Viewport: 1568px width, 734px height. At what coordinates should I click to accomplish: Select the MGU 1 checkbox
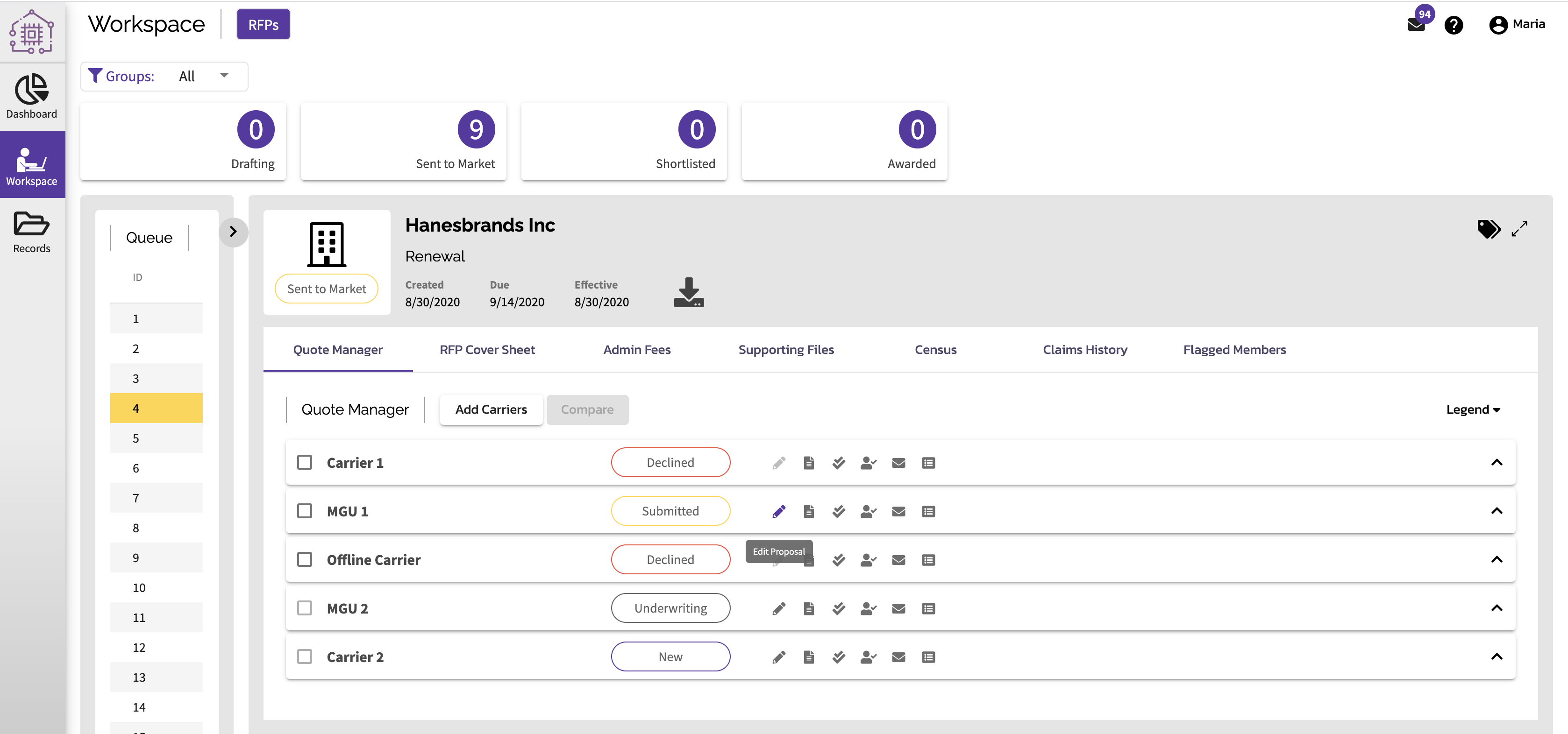click(305, 511)
